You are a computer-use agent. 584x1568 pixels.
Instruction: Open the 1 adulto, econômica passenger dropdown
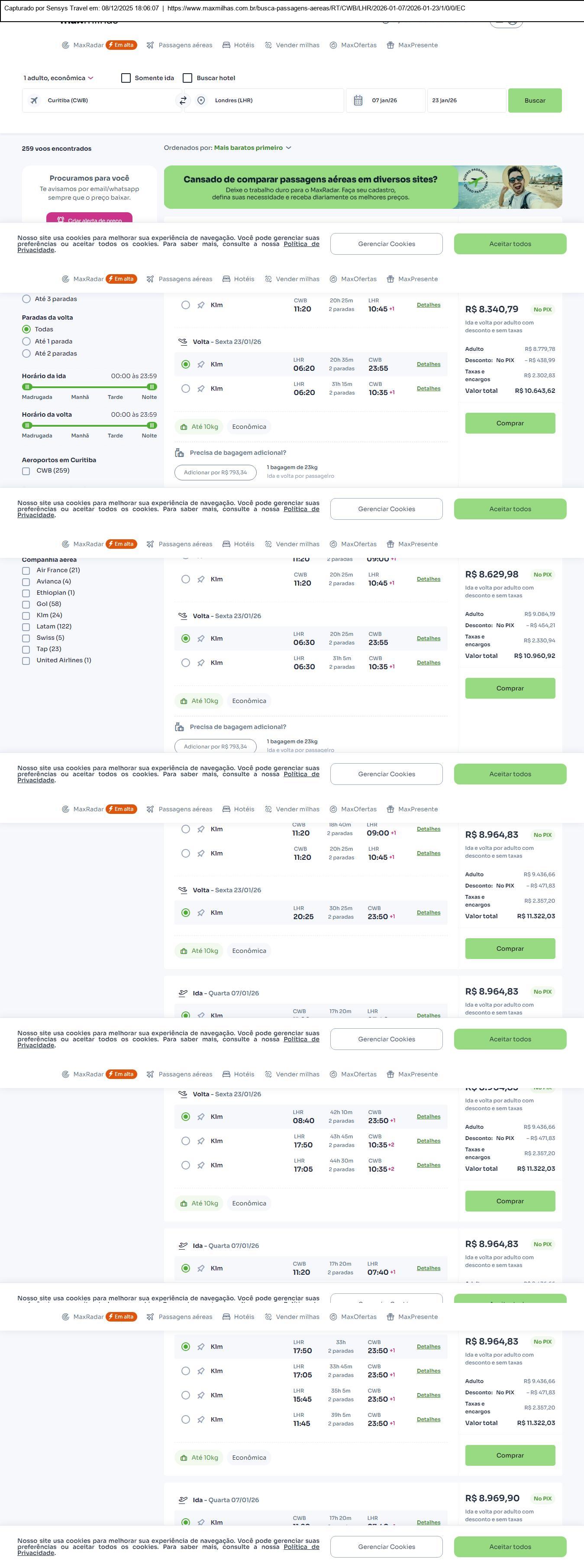pos(58,78)
